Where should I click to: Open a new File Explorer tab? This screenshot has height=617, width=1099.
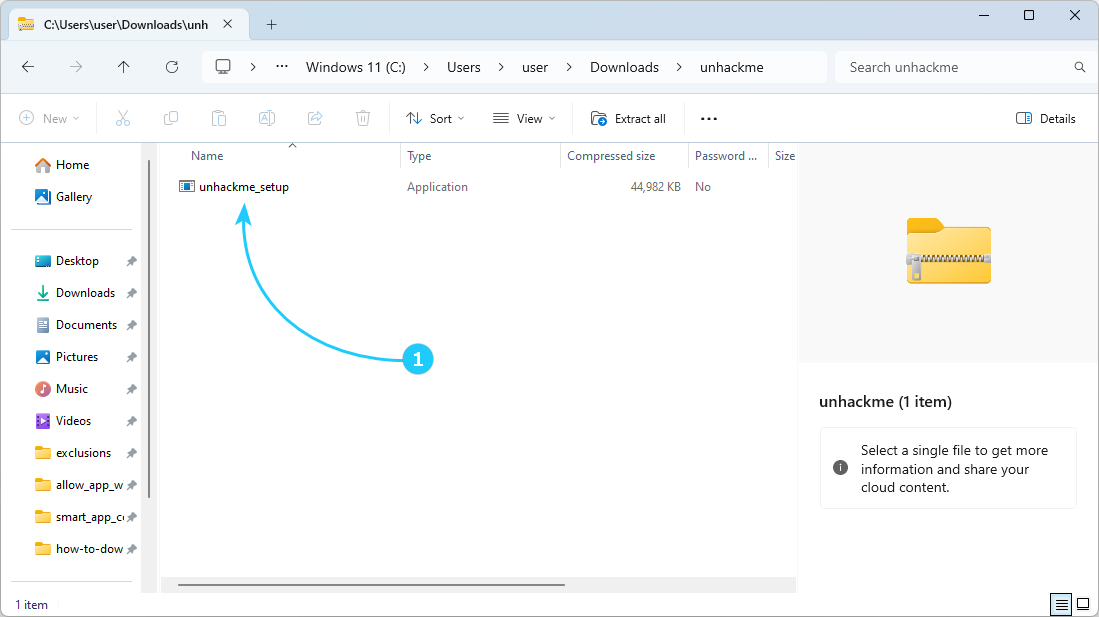pyautogui.click(x=271, y=25)
